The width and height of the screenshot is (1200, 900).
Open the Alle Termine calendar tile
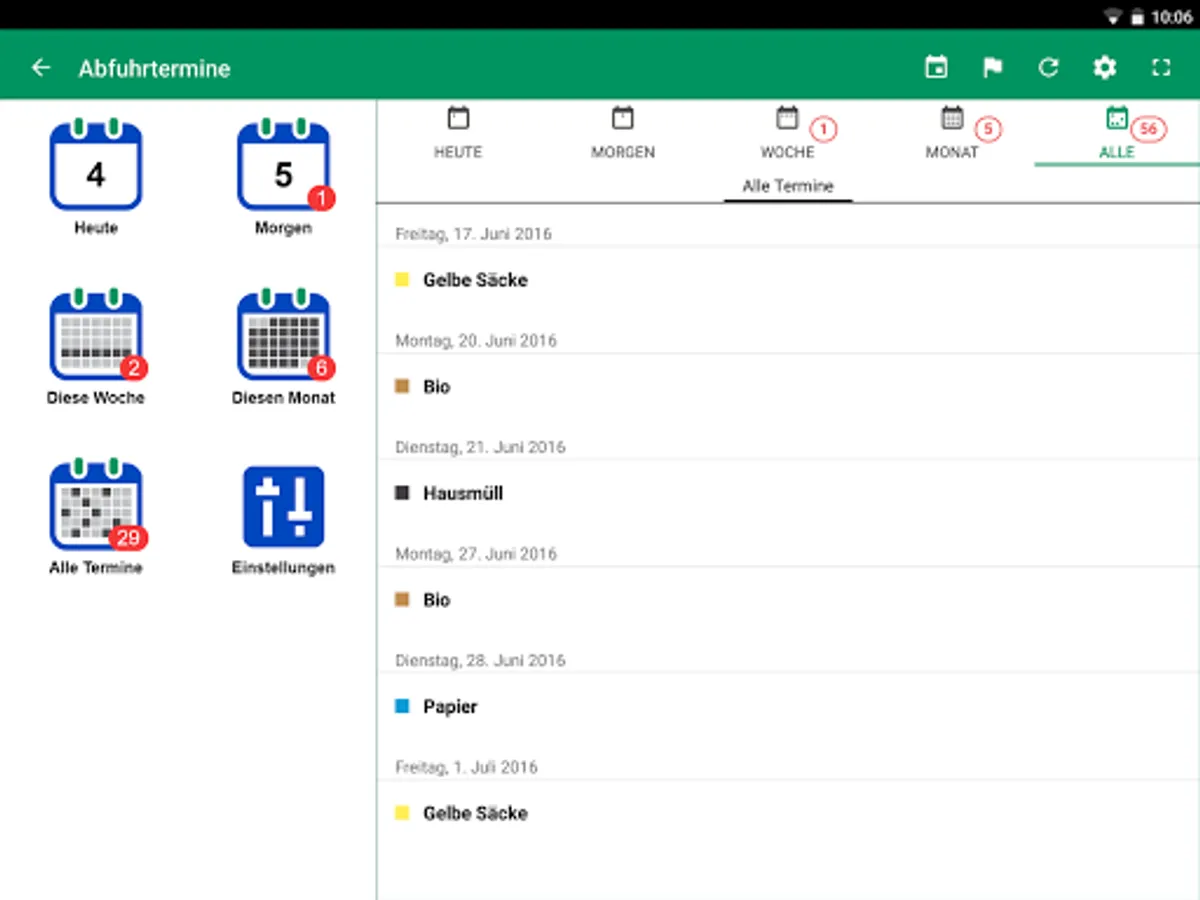pyautogui.click(x=96, y=517)
